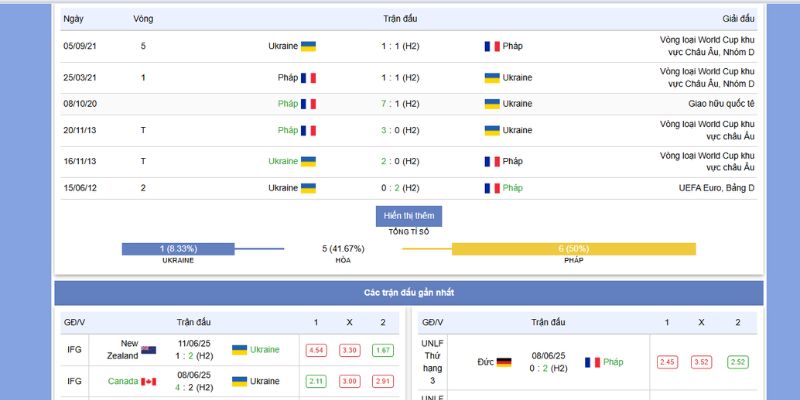Click France flag in the Đức match row

(x=592, y=362)
